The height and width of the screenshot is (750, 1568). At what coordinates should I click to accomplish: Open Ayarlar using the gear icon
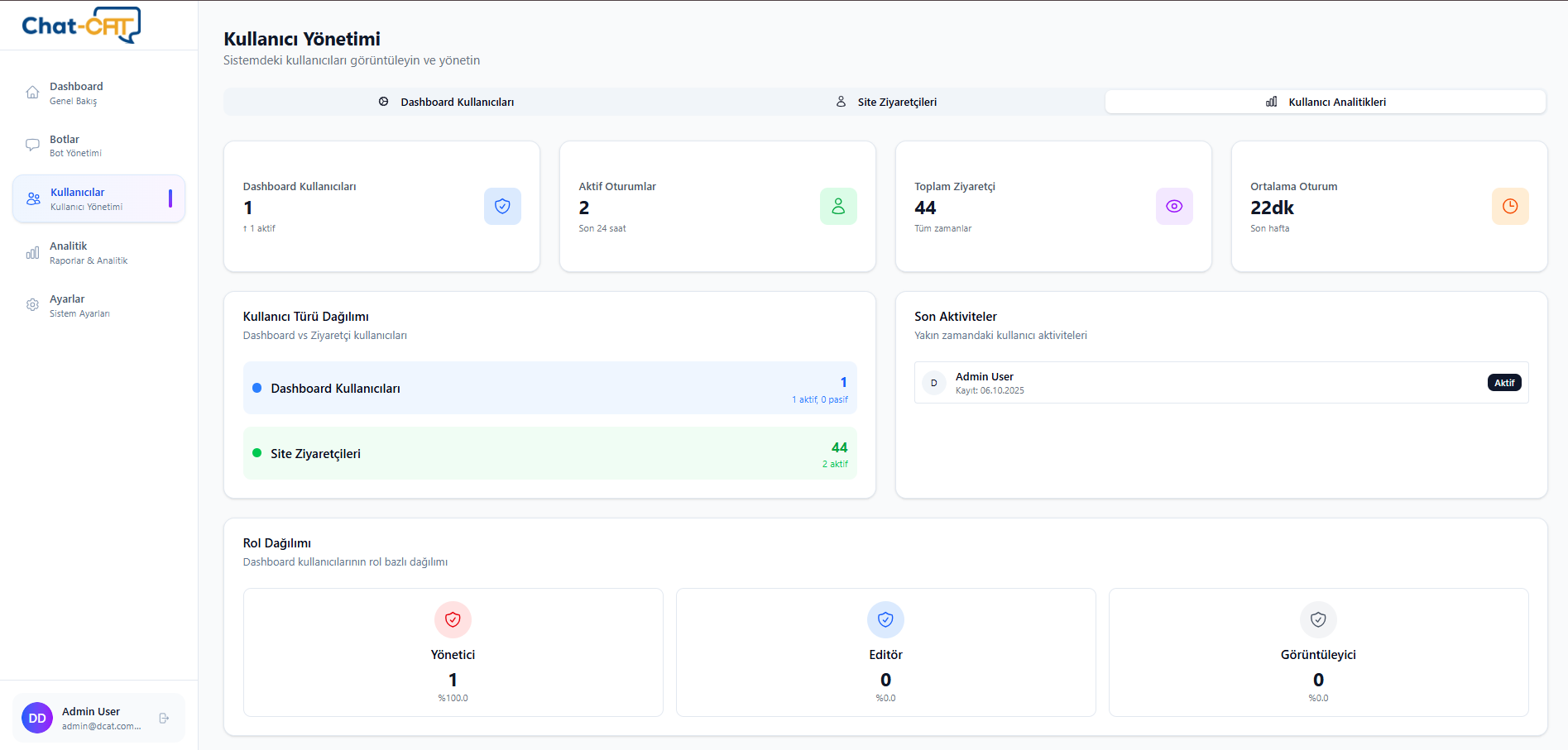32,304
